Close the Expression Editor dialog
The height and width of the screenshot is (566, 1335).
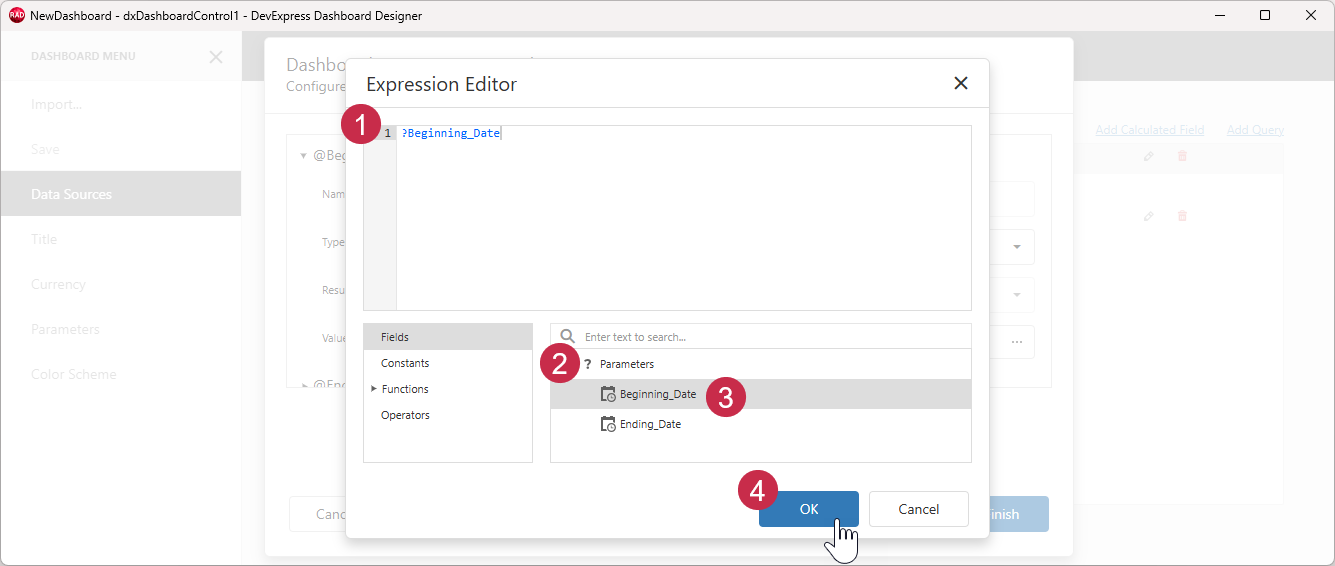(961, 84)
